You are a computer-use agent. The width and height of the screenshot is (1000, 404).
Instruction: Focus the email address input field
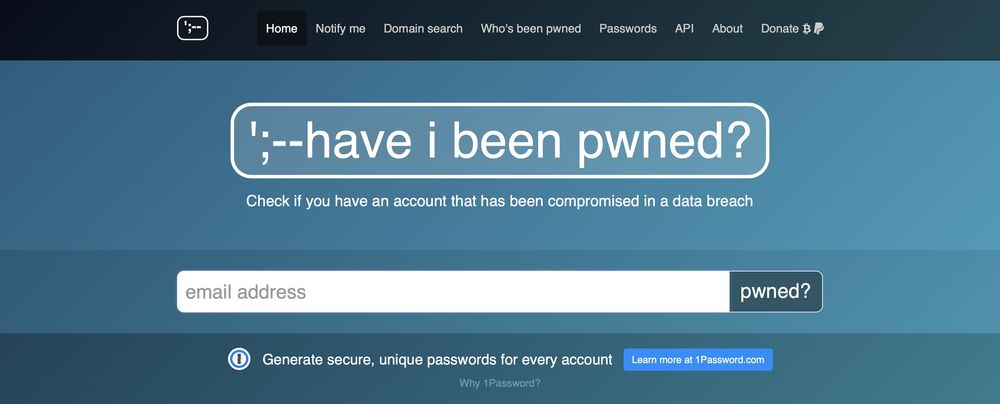[453, 292]
